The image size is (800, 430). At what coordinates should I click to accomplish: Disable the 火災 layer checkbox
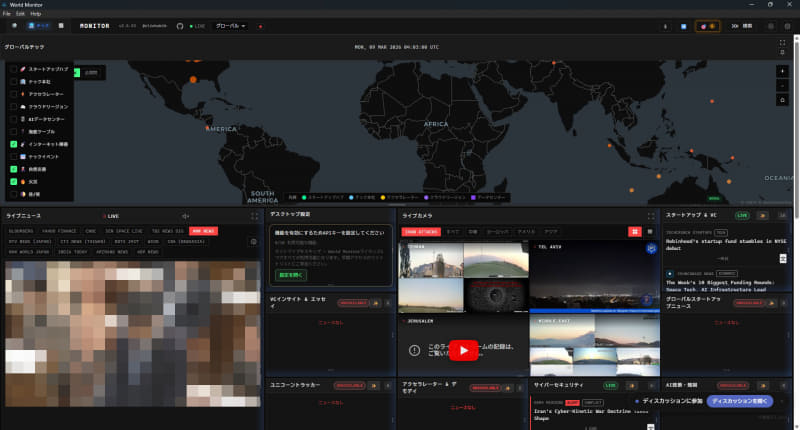[x=14, y=182]
